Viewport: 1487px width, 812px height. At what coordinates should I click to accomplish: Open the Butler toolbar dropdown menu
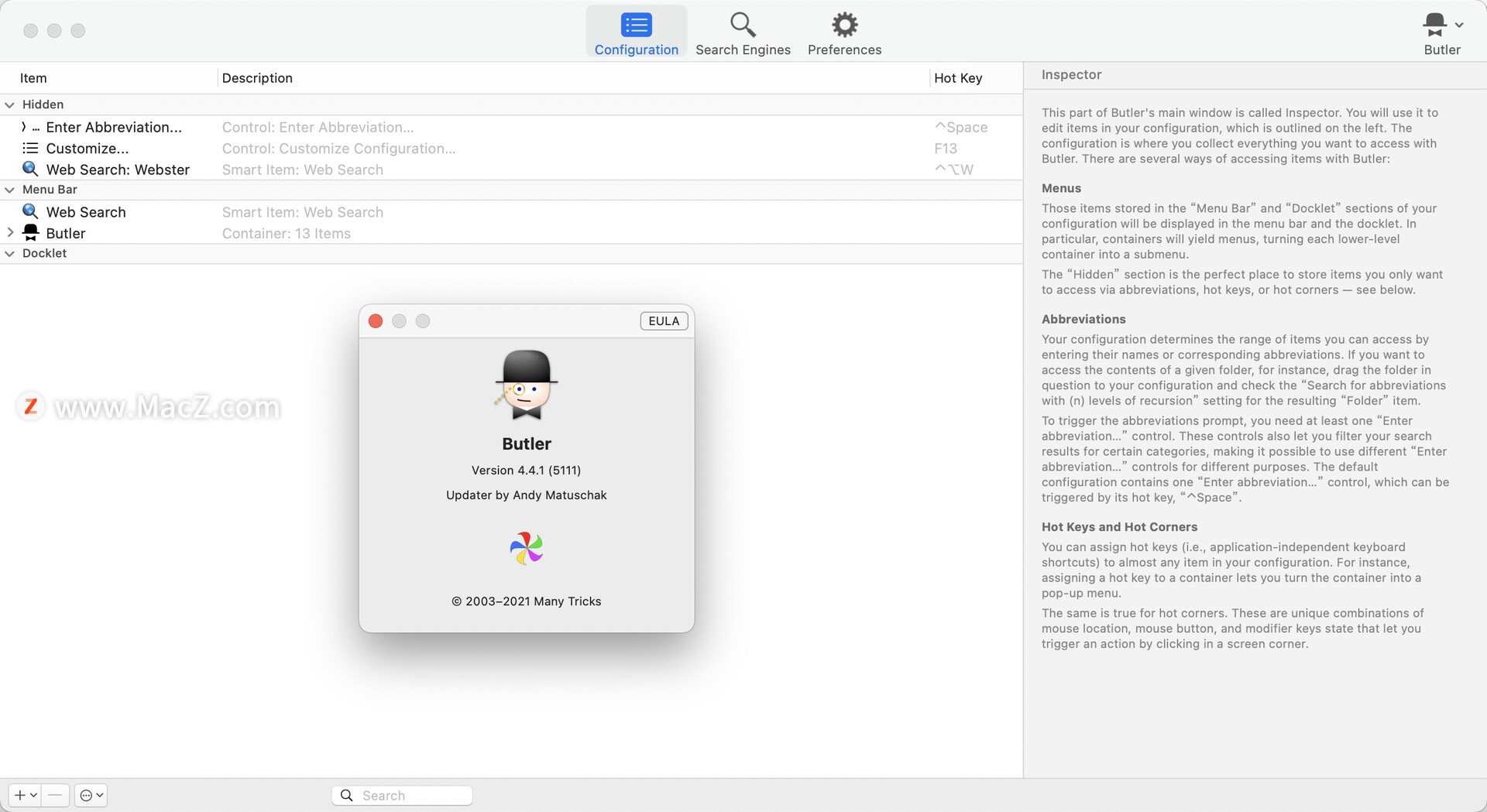[1442, 33]
